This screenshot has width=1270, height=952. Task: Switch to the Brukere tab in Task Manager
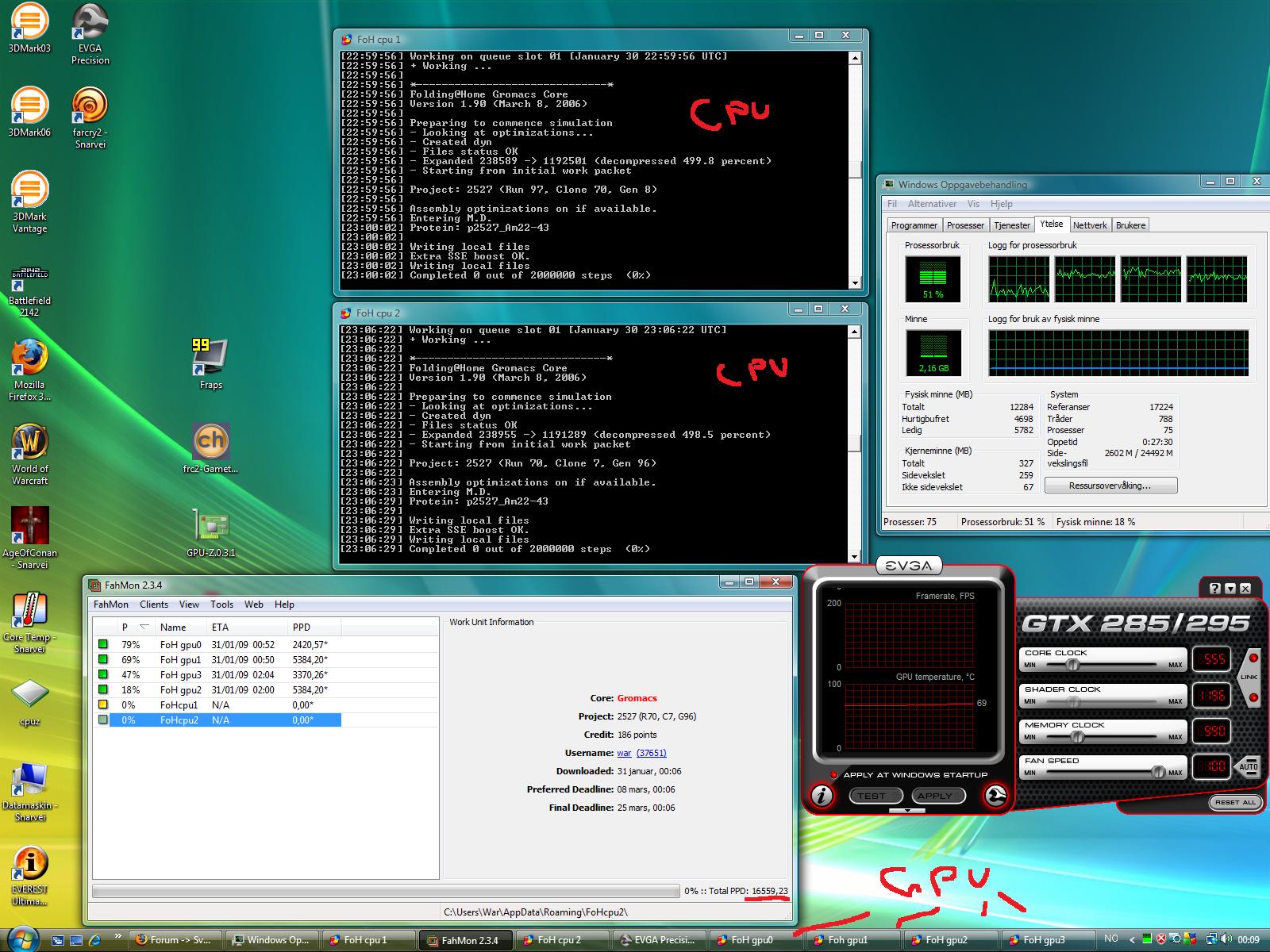click(1130, 225)
